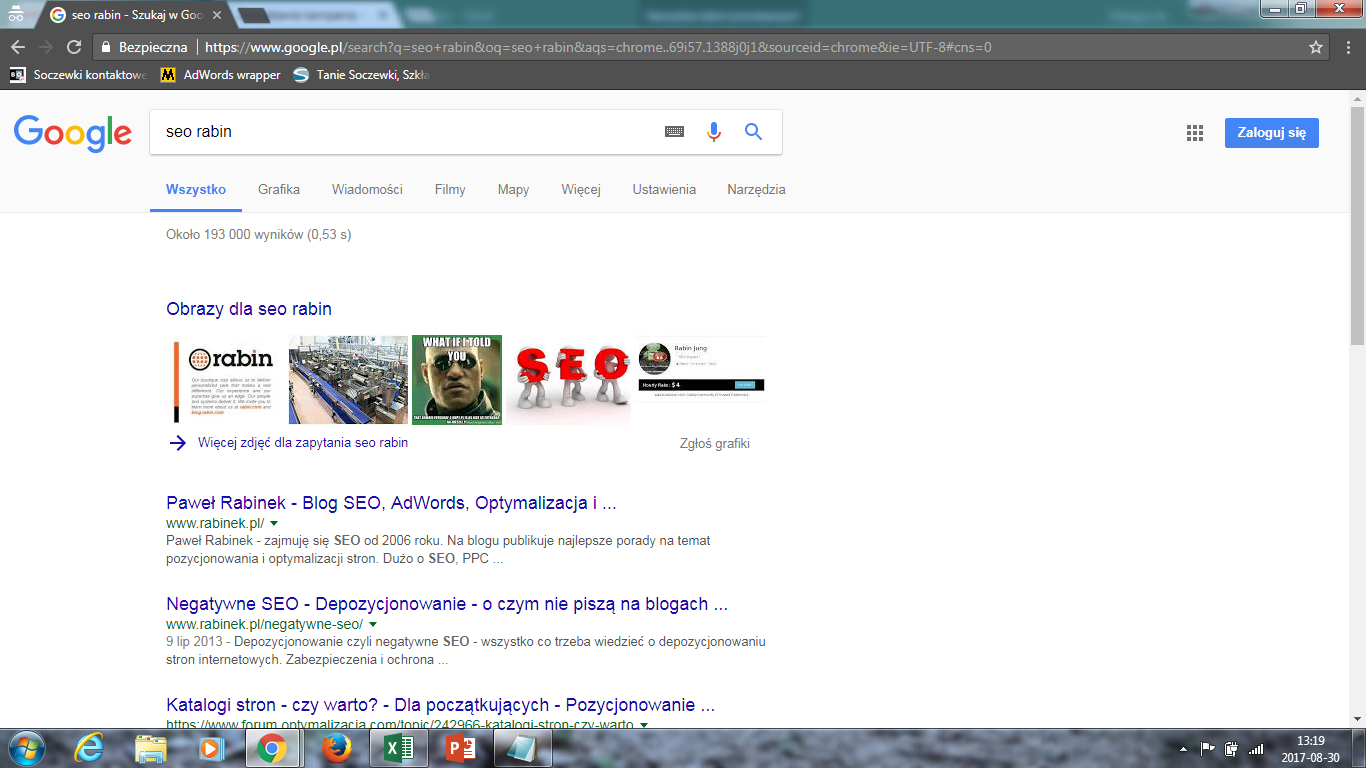
Task: Open the What If I Told You meme thumbnail
Action: pyautogui.click(x=457, y=380)
